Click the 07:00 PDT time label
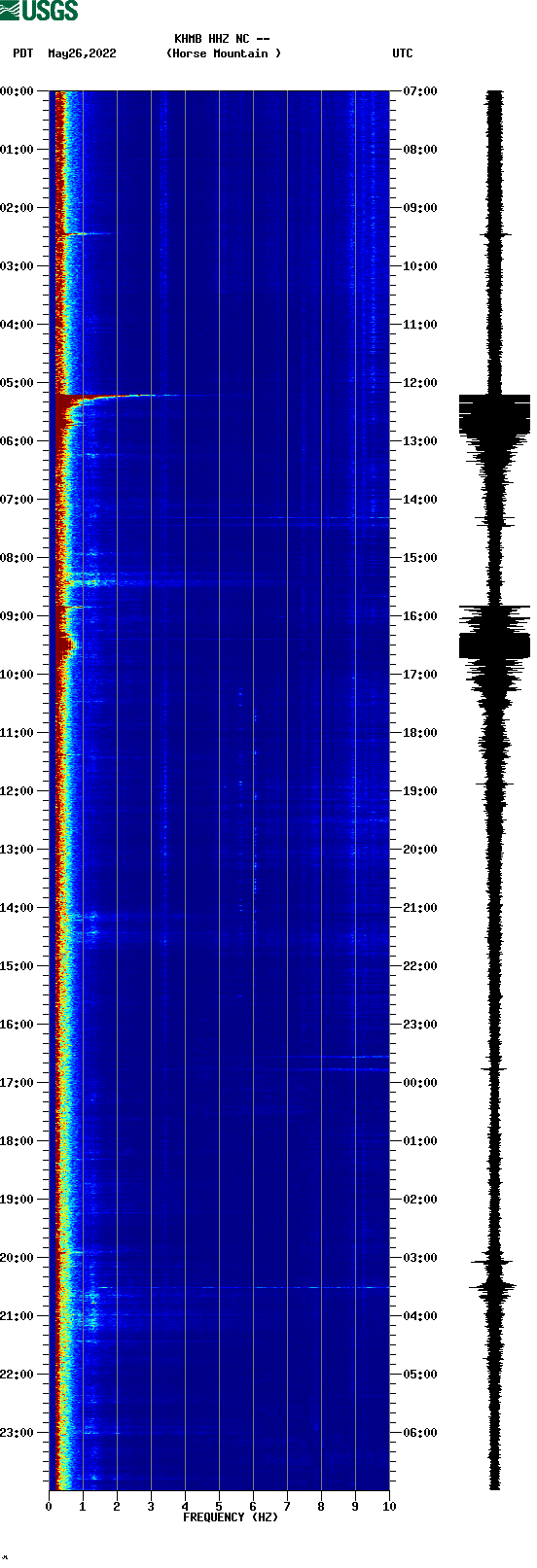This screenshot has height=1568, width=537. tap(18, 500)
